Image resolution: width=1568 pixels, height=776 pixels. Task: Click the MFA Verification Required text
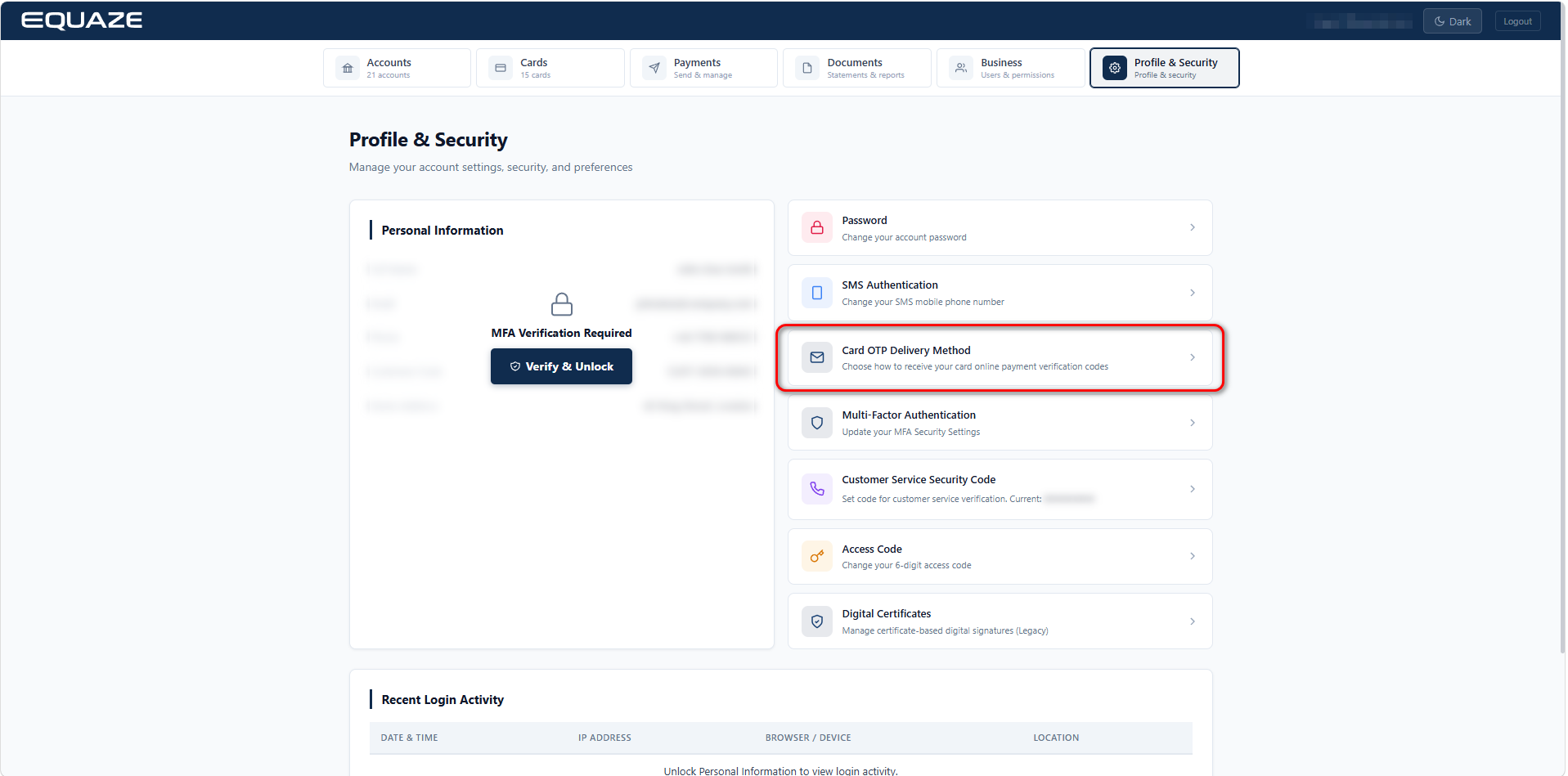click(x=561, y=333)
